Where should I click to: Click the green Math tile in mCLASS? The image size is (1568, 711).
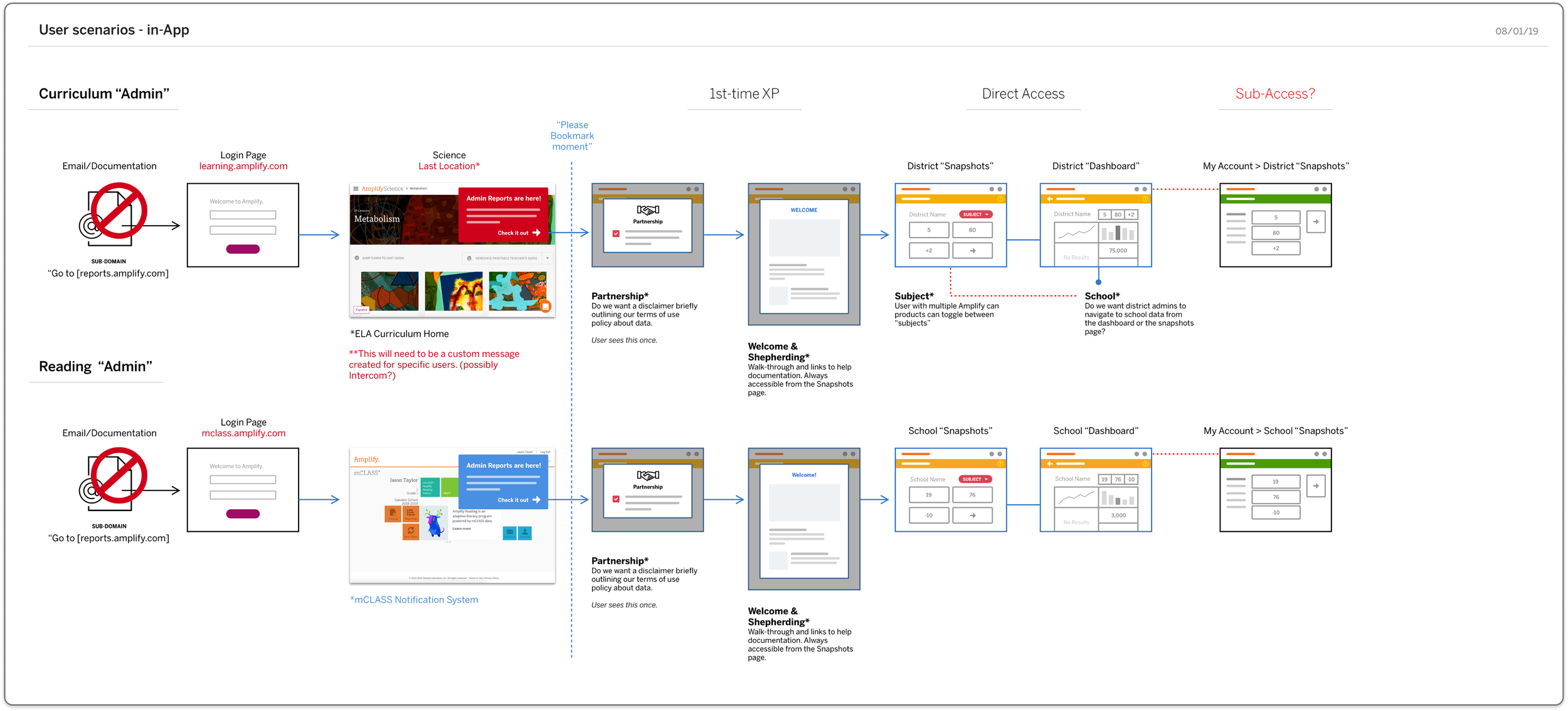(450, 487)
